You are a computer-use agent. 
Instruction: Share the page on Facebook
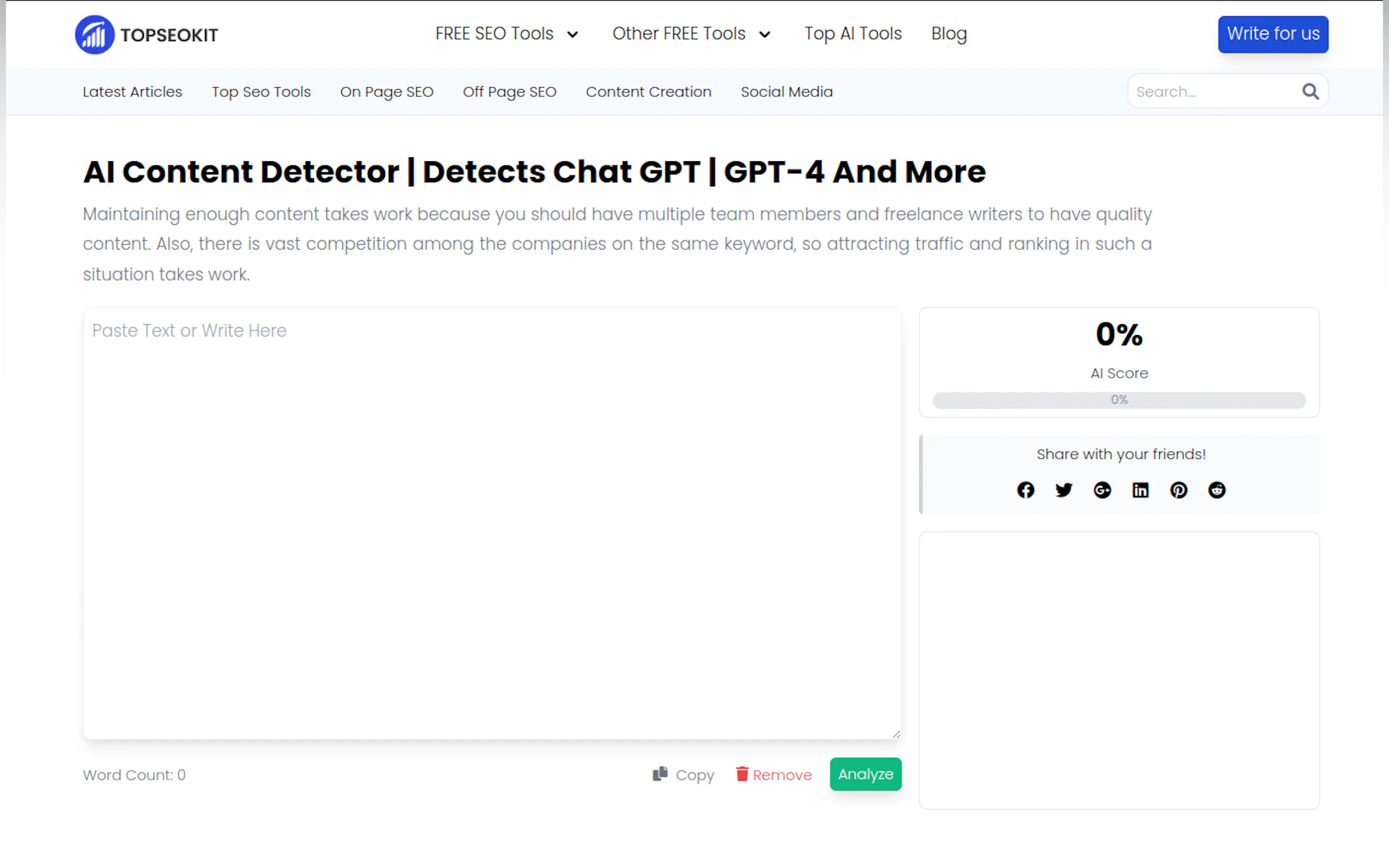1025,490
